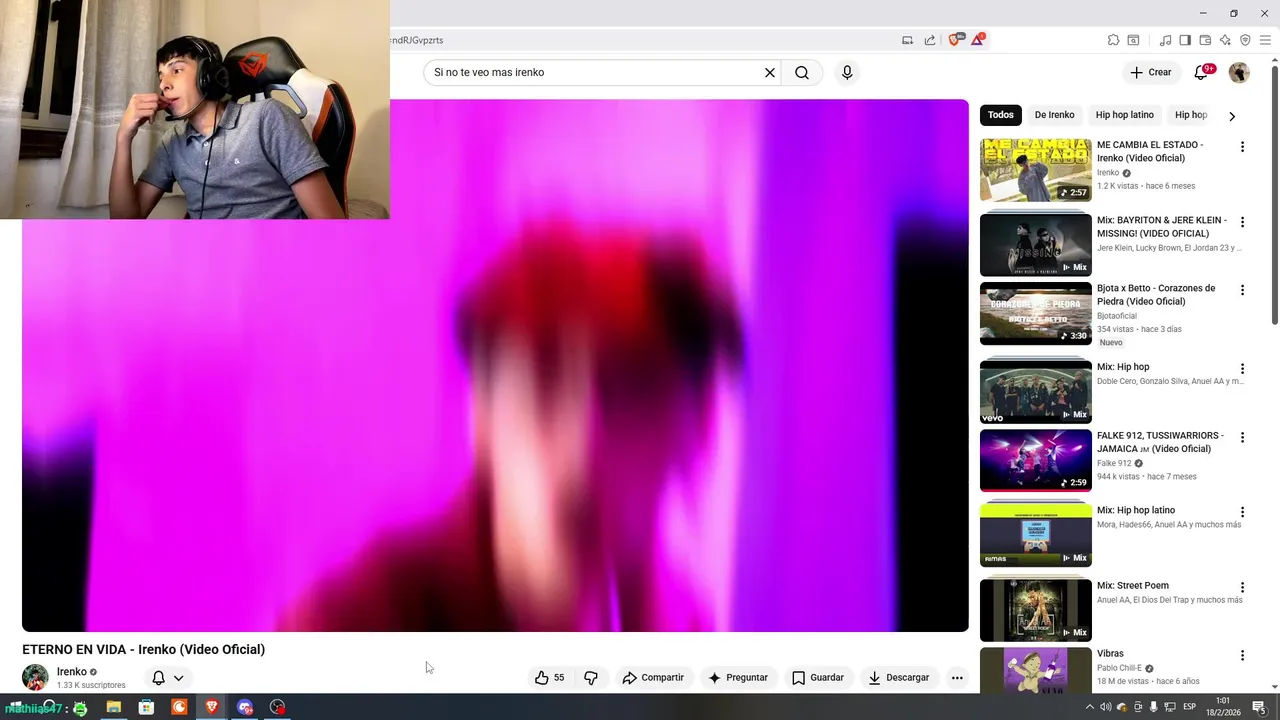
Task: Select the partially shown Hip hop chip
Action: 1190,115
